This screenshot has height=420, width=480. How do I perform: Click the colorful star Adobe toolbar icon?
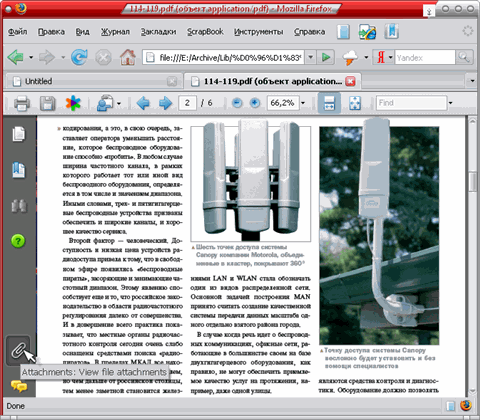coord(73,103)
